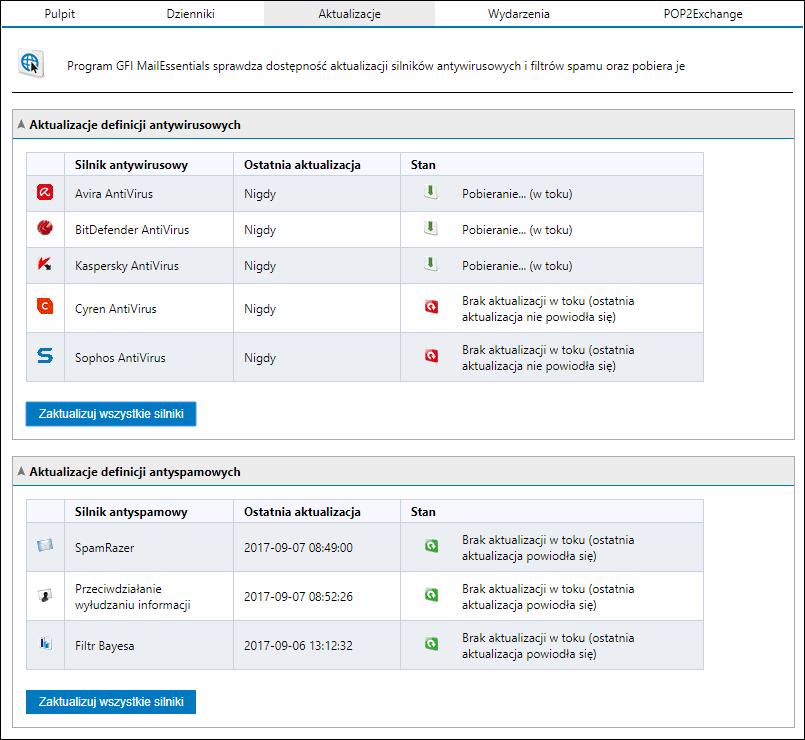
Task: Click successful update status text for SpamRazer
Action: pos(548,547)
